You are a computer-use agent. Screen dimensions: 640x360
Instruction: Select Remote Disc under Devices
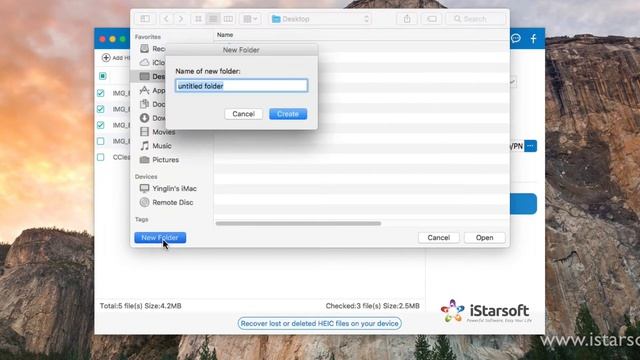[x=167, y=202]
